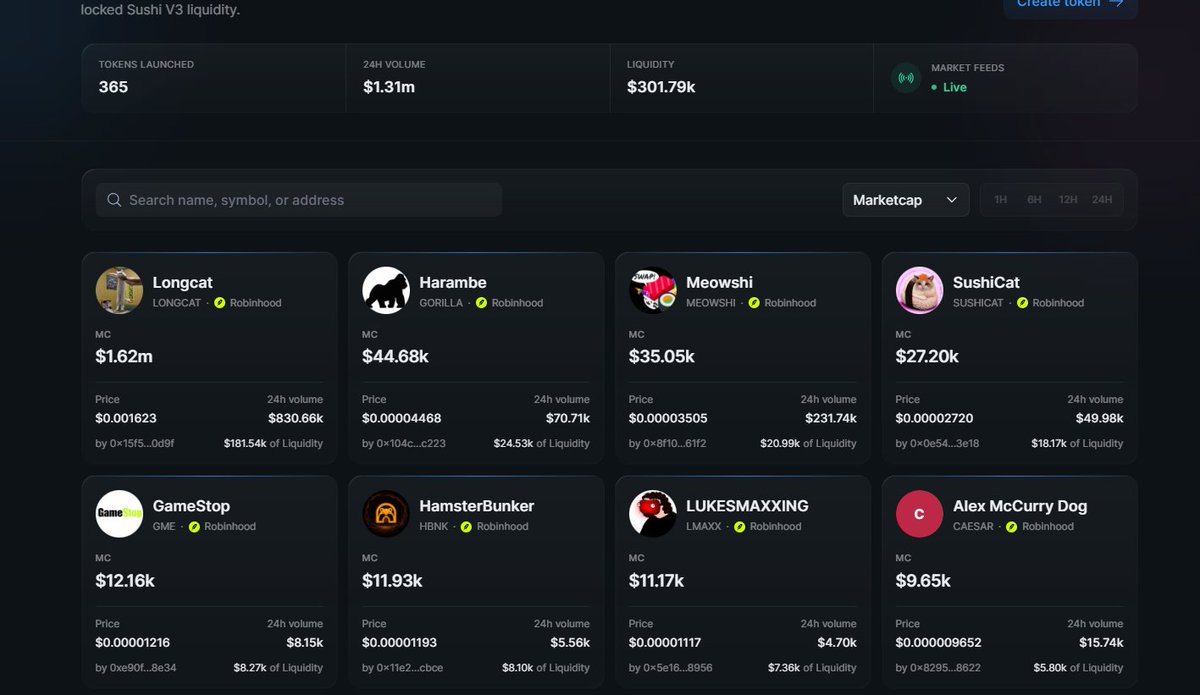Click Meowshi 24h volume $231.74k
Screen dimensions: 1200x695
(x=831, y=418)
